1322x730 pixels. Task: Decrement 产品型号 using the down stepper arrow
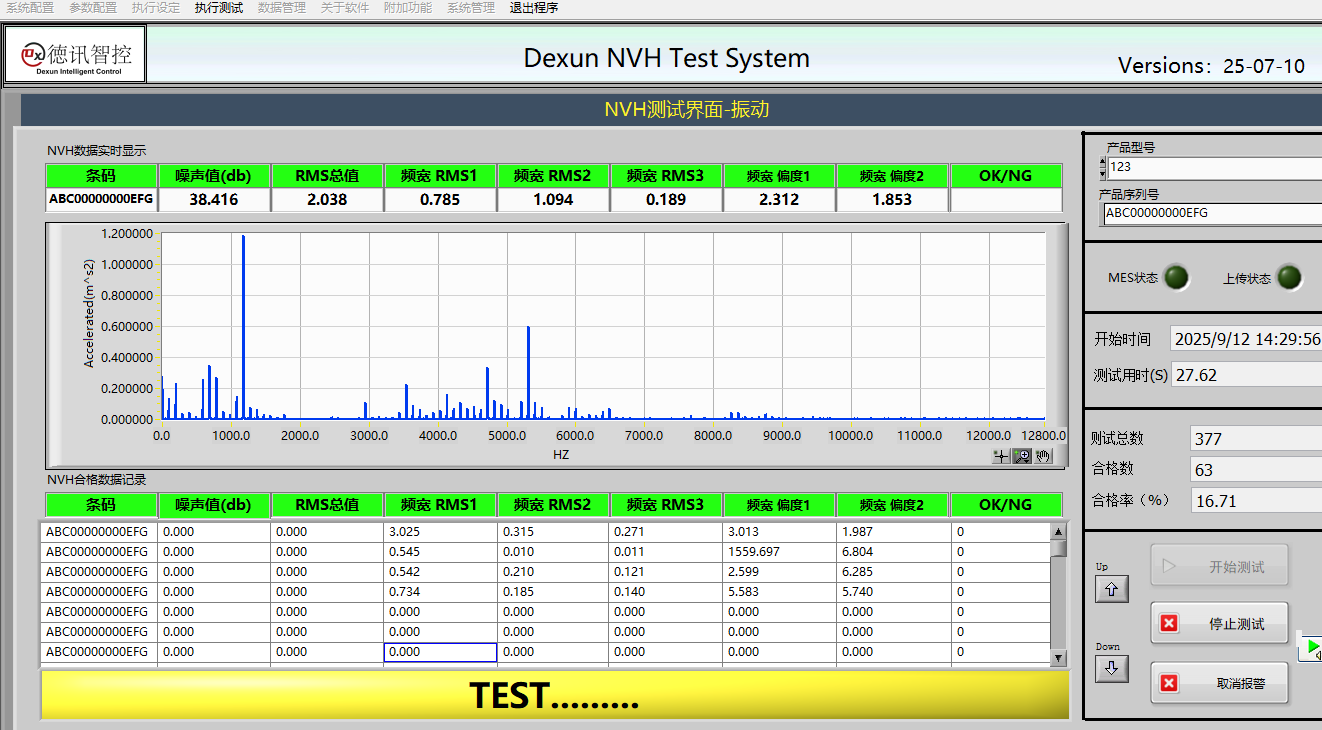pyautogui.click(x=1103, y=172)
